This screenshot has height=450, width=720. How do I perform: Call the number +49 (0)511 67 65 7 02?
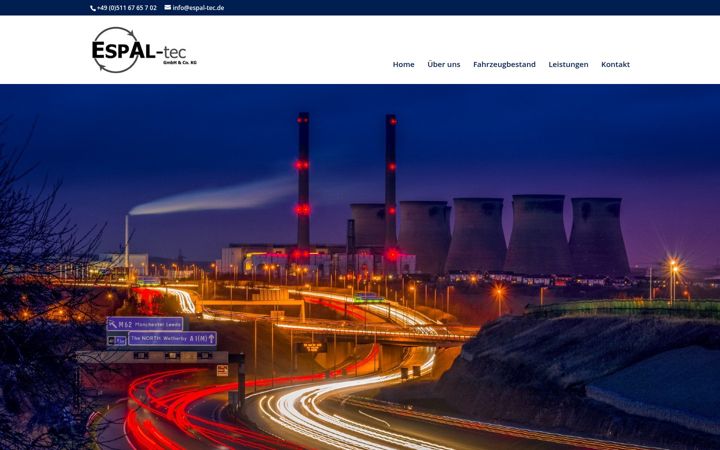point(127,8)
